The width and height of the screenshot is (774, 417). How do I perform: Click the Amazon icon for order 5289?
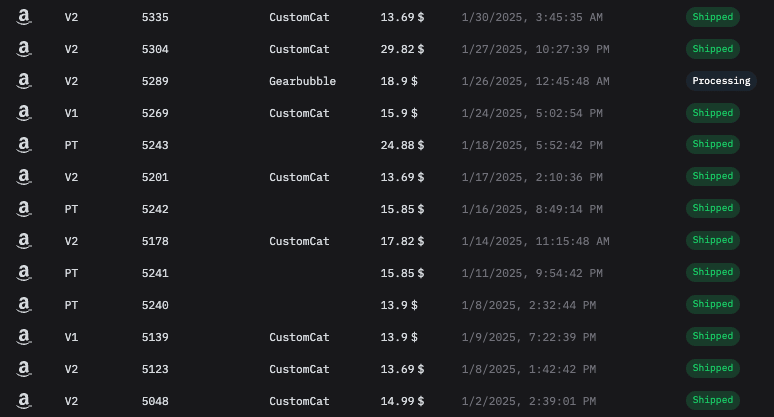click(x=22, y=81)
